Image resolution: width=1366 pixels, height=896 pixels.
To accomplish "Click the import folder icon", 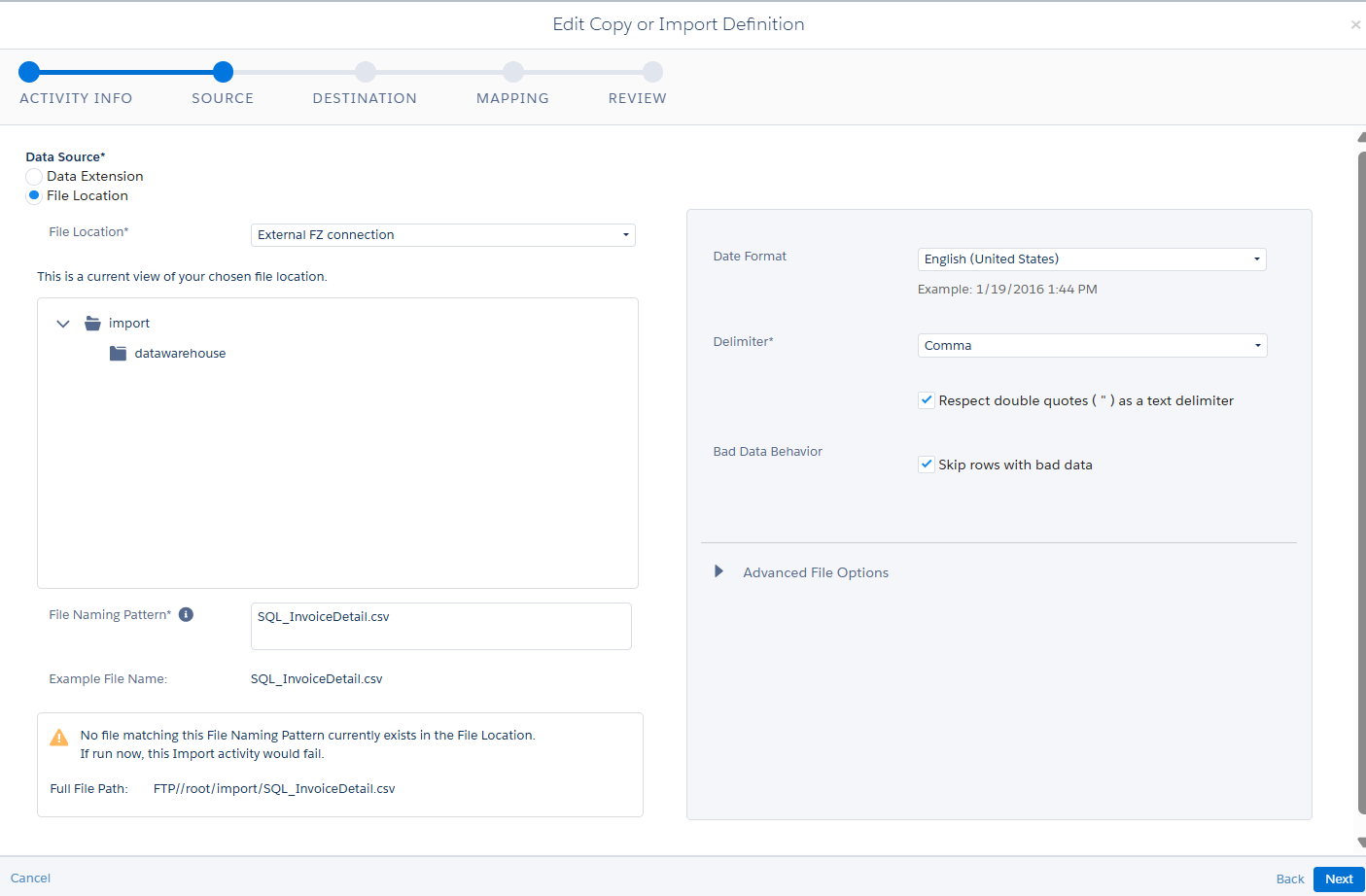I will click(x=93, y=324).
